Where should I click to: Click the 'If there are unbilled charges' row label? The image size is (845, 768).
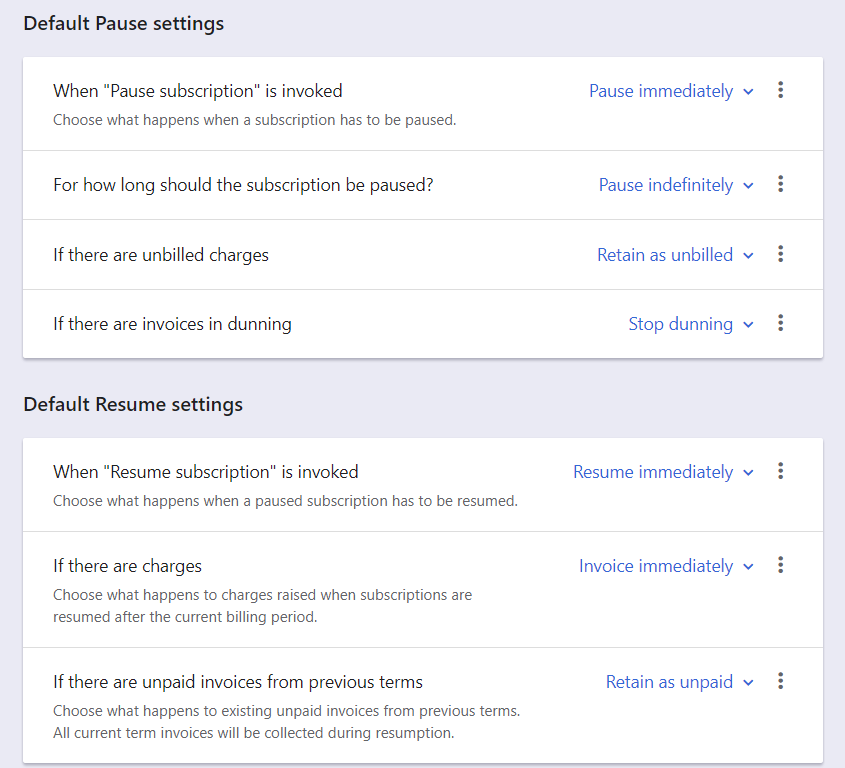point(161,255)
